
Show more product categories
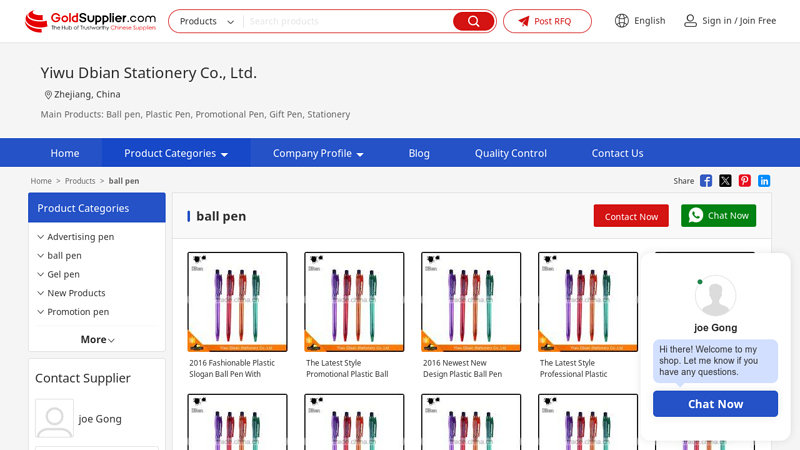click(97, 339)
